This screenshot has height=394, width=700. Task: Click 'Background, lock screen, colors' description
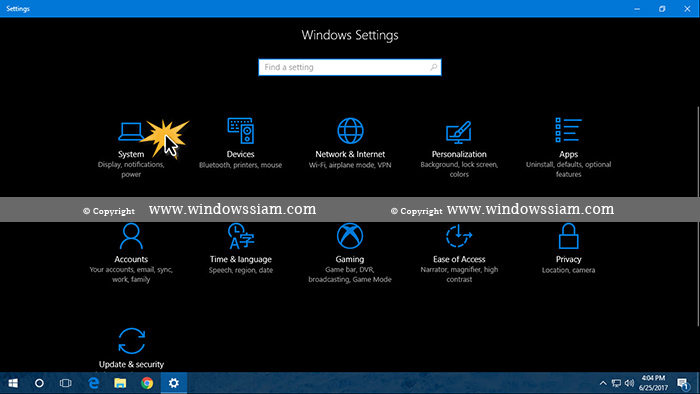click(459, 170)
